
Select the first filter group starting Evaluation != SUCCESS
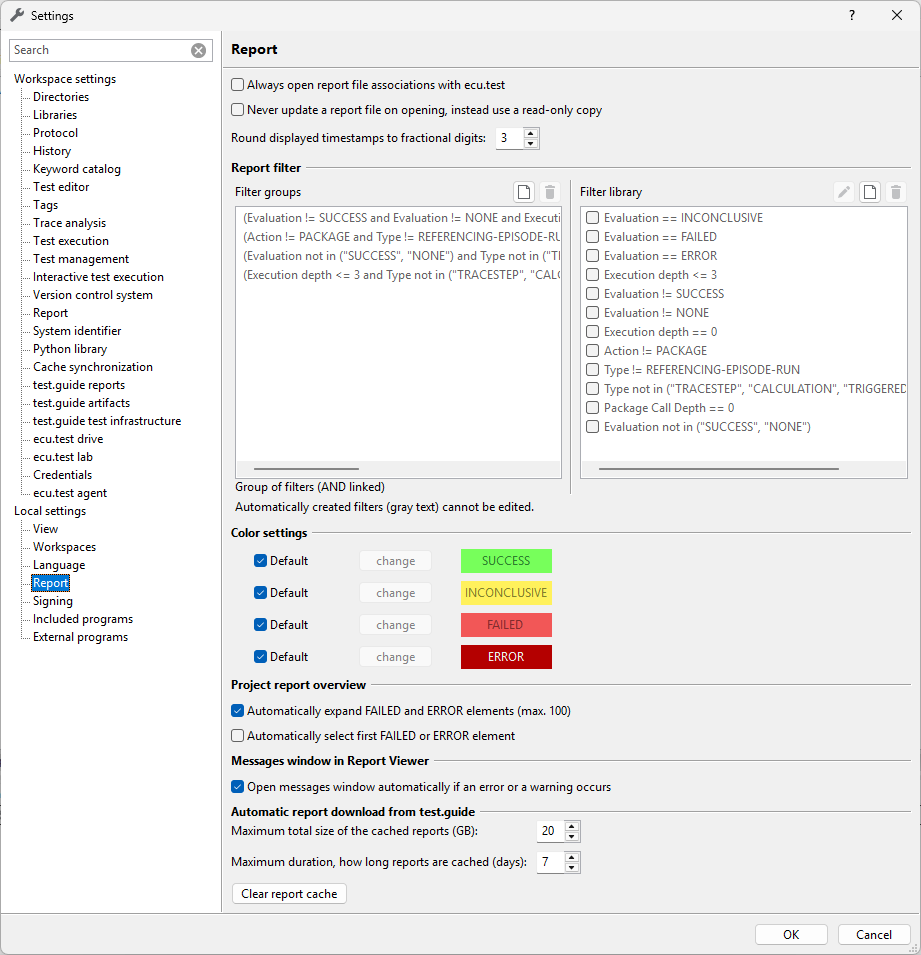[x=398, y=217]
